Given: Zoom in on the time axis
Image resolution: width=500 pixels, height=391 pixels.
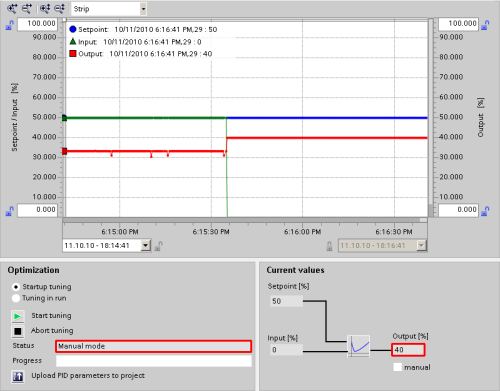Looking at the screenshot, I should point(12,9).
